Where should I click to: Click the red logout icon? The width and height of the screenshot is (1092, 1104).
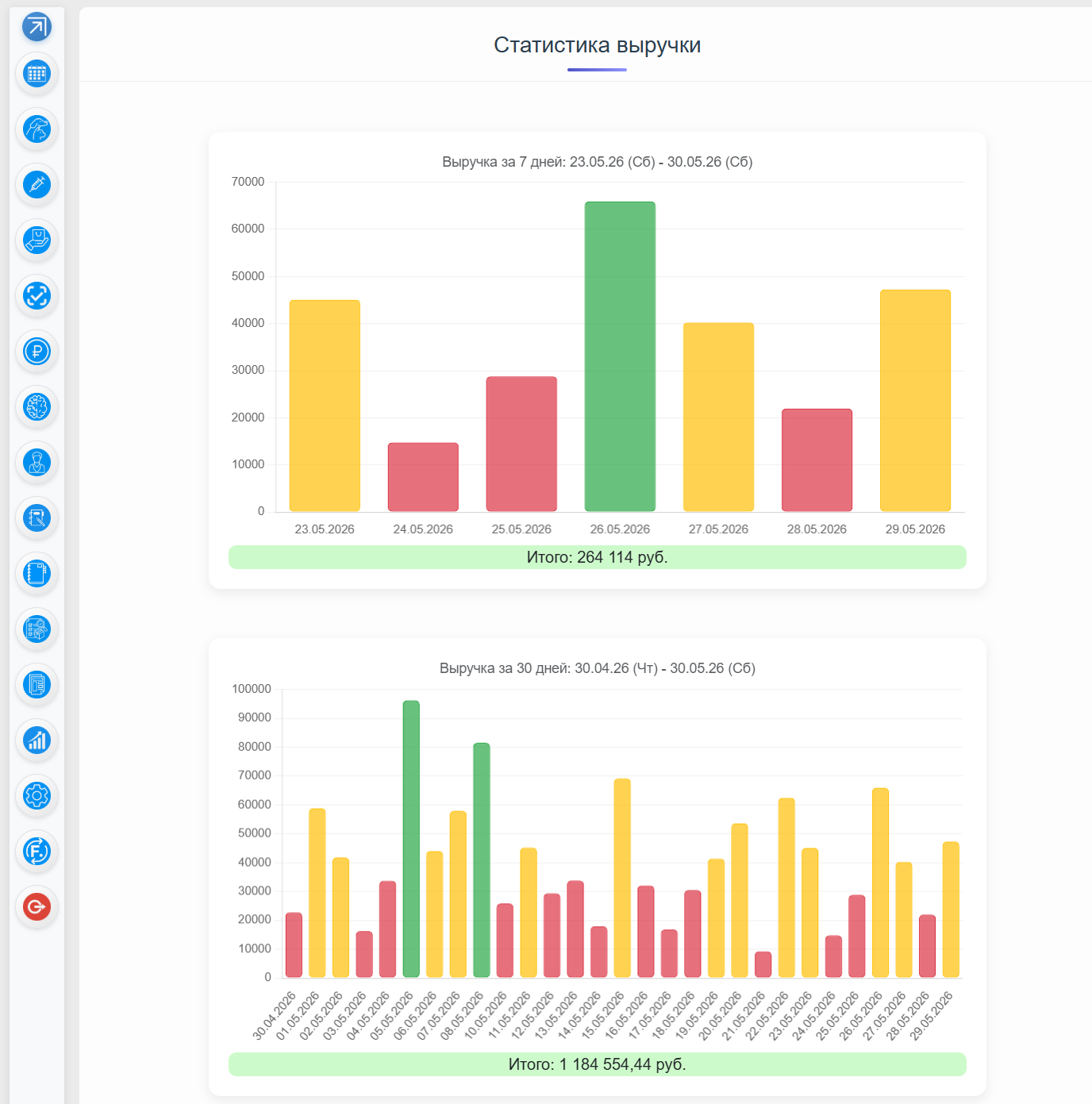click(x=37, y=906)
